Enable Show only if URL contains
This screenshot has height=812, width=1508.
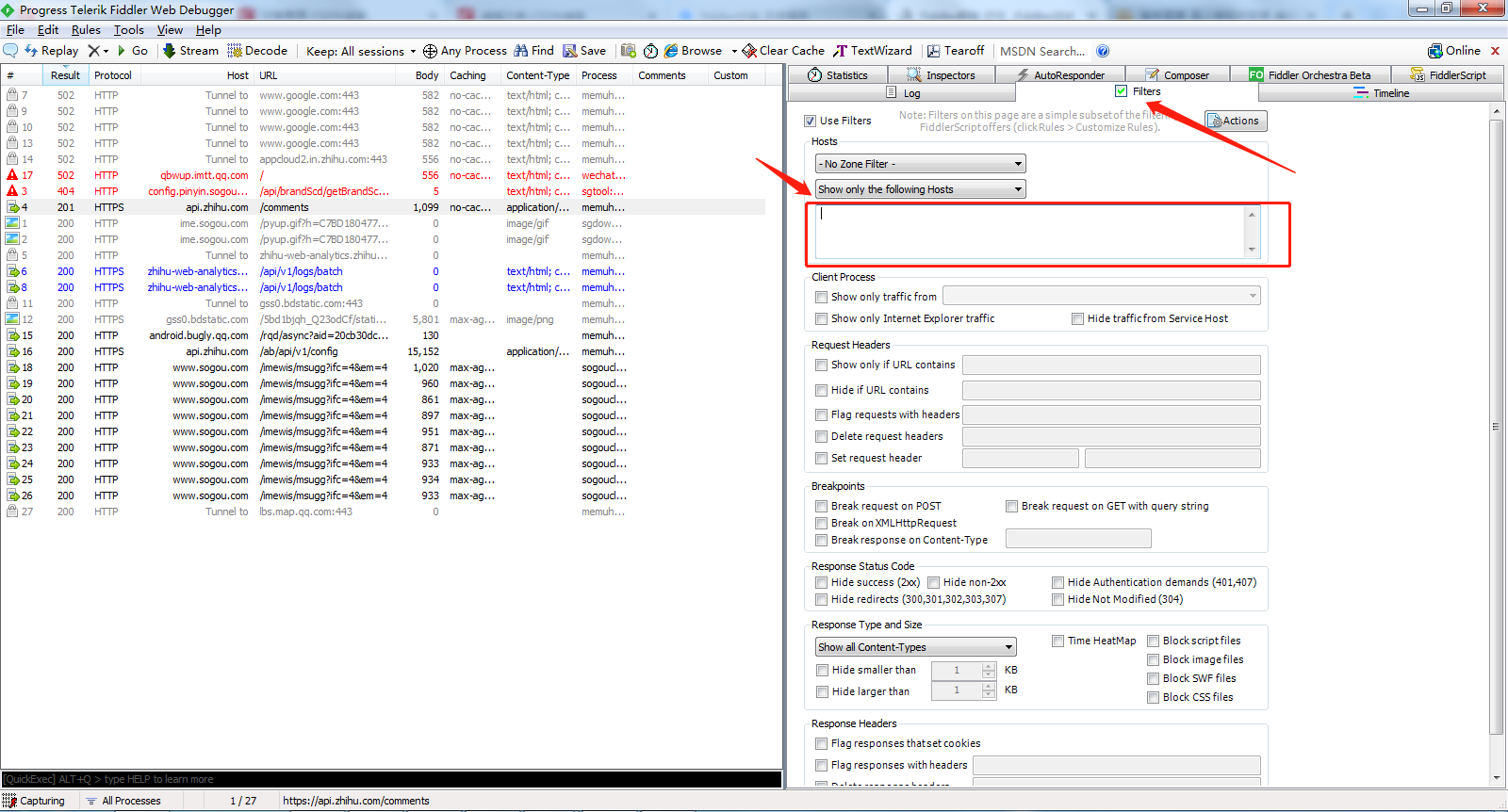pyautogui.click(x=822, y=365)
